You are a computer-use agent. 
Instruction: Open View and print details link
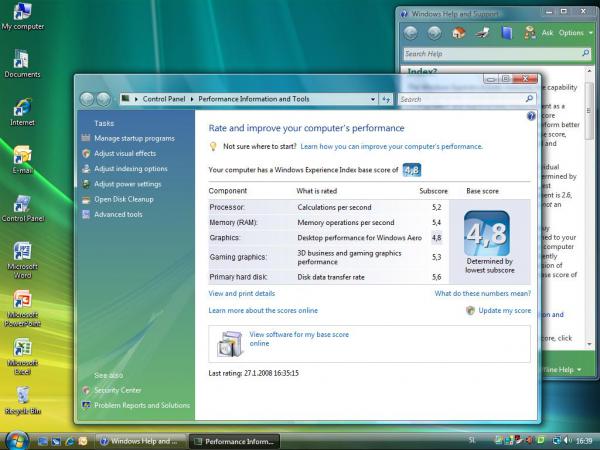pos(241,294)
